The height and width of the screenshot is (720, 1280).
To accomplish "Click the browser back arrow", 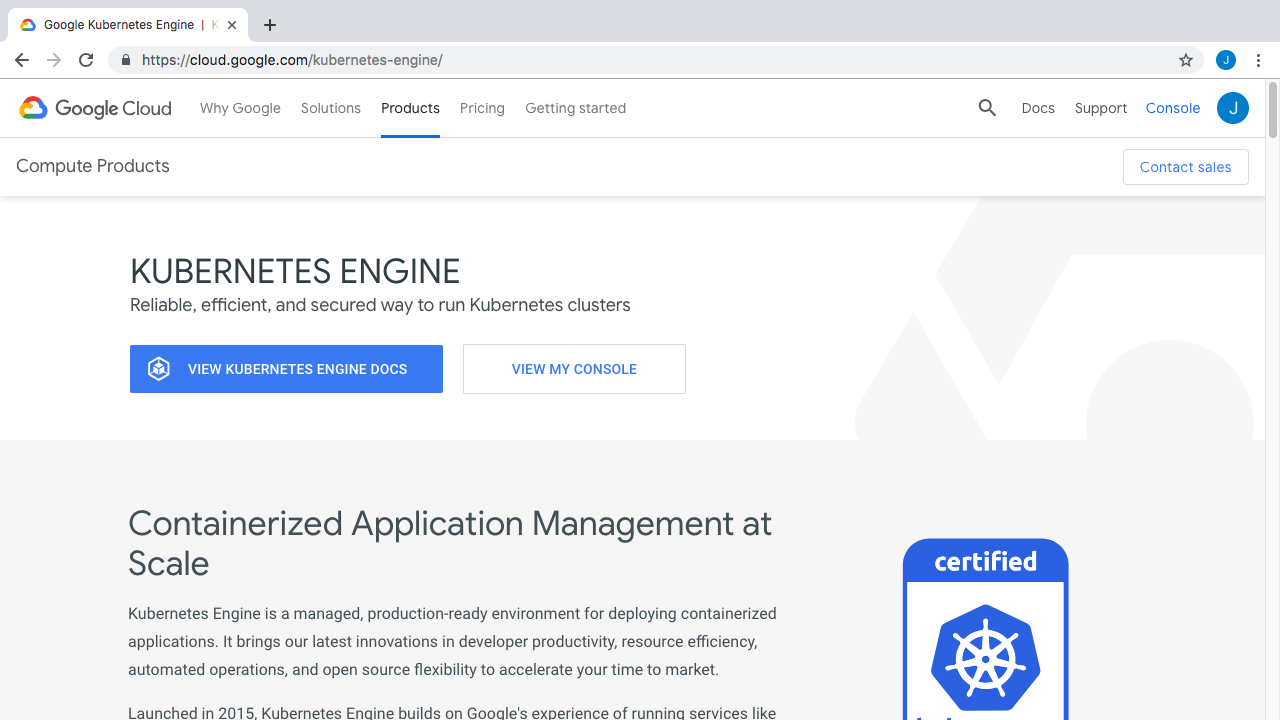I will point(22,60).
